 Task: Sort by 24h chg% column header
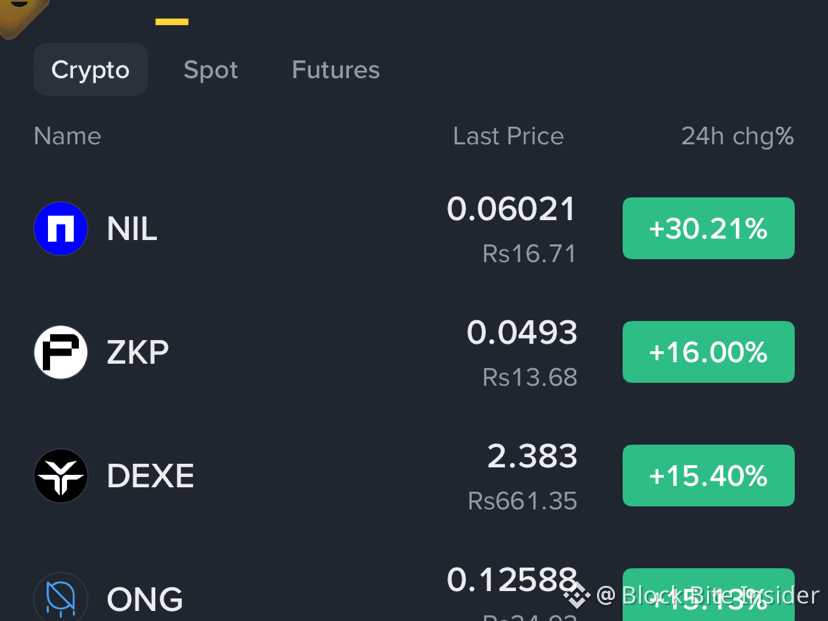738,136
